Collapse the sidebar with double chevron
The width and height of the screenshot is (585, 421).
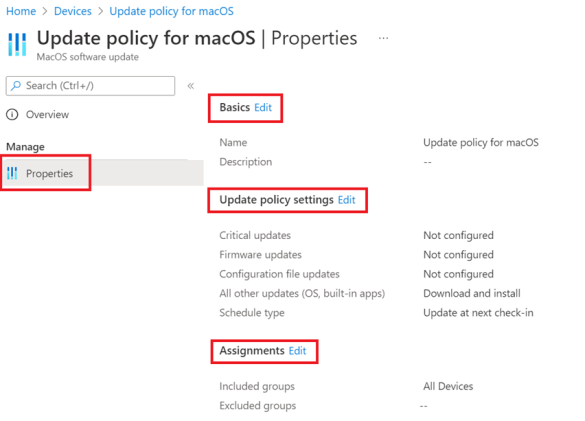coord(191,86)
